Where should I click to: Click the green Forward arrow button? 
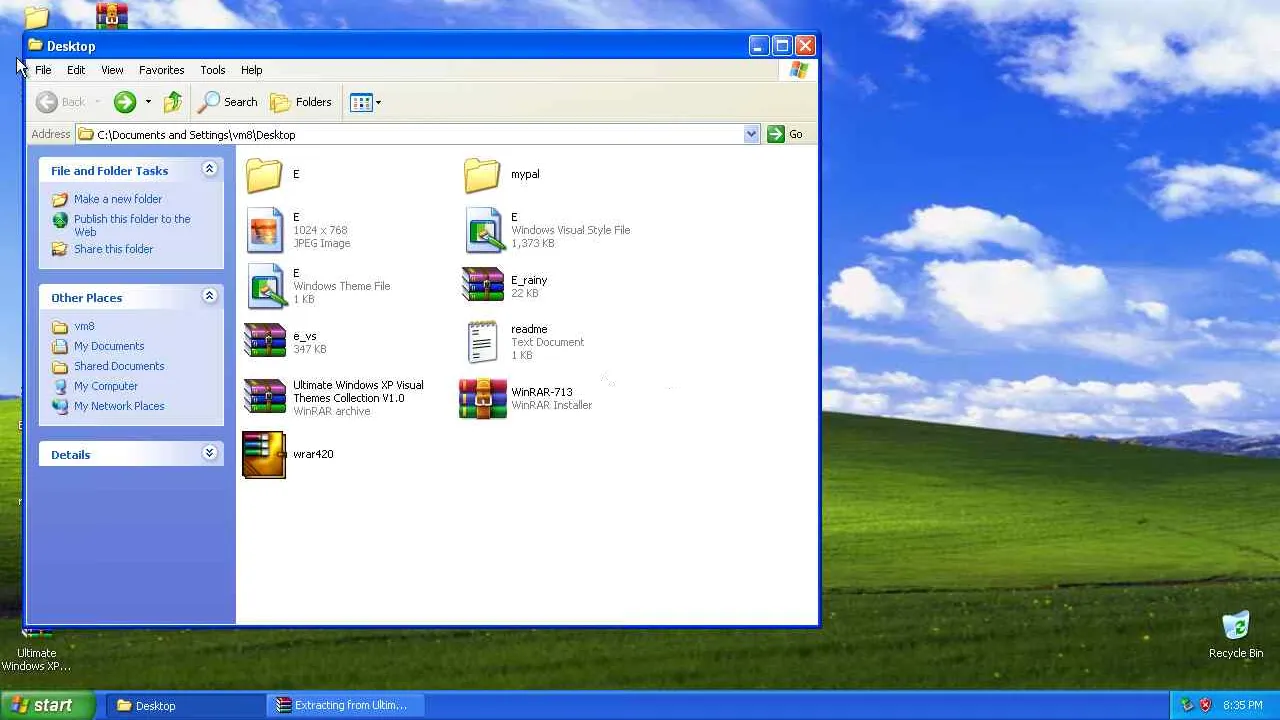125,102
